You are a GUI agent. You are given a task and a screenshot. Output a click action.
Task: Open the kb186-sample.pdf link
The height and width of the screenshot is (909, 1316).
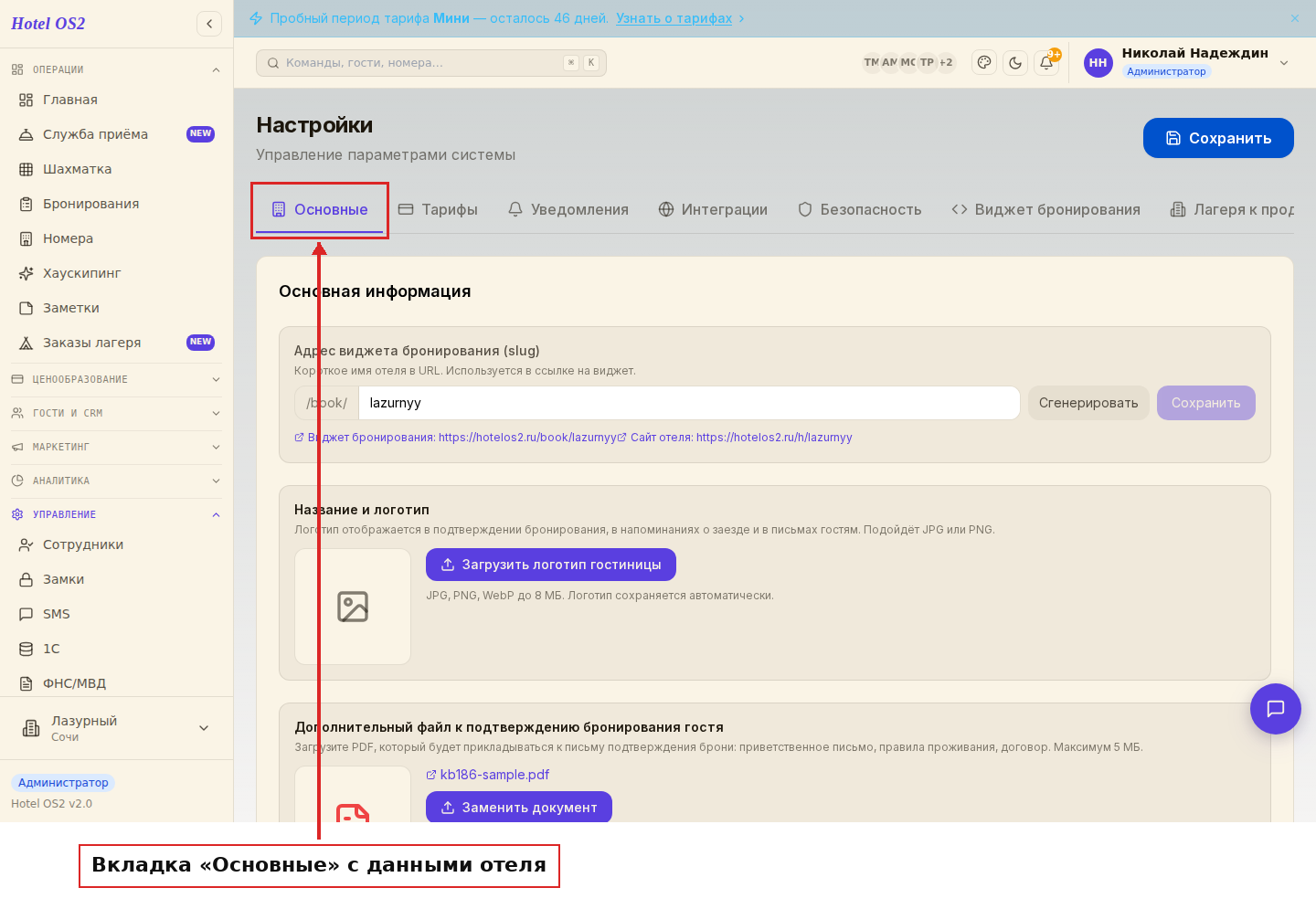tap(488, 775)
